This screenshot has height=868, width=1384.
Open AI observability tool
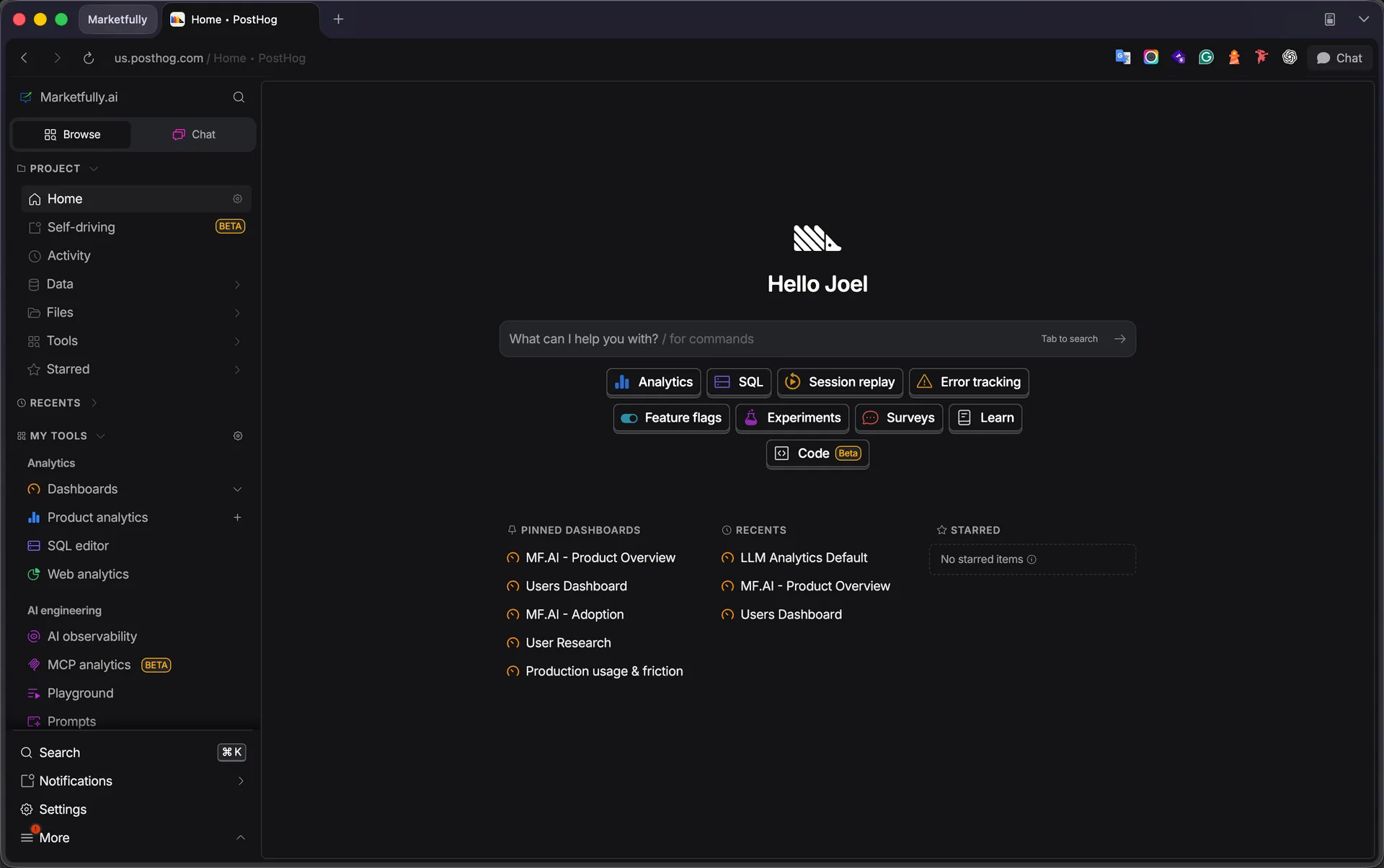[x=136, y=637]
